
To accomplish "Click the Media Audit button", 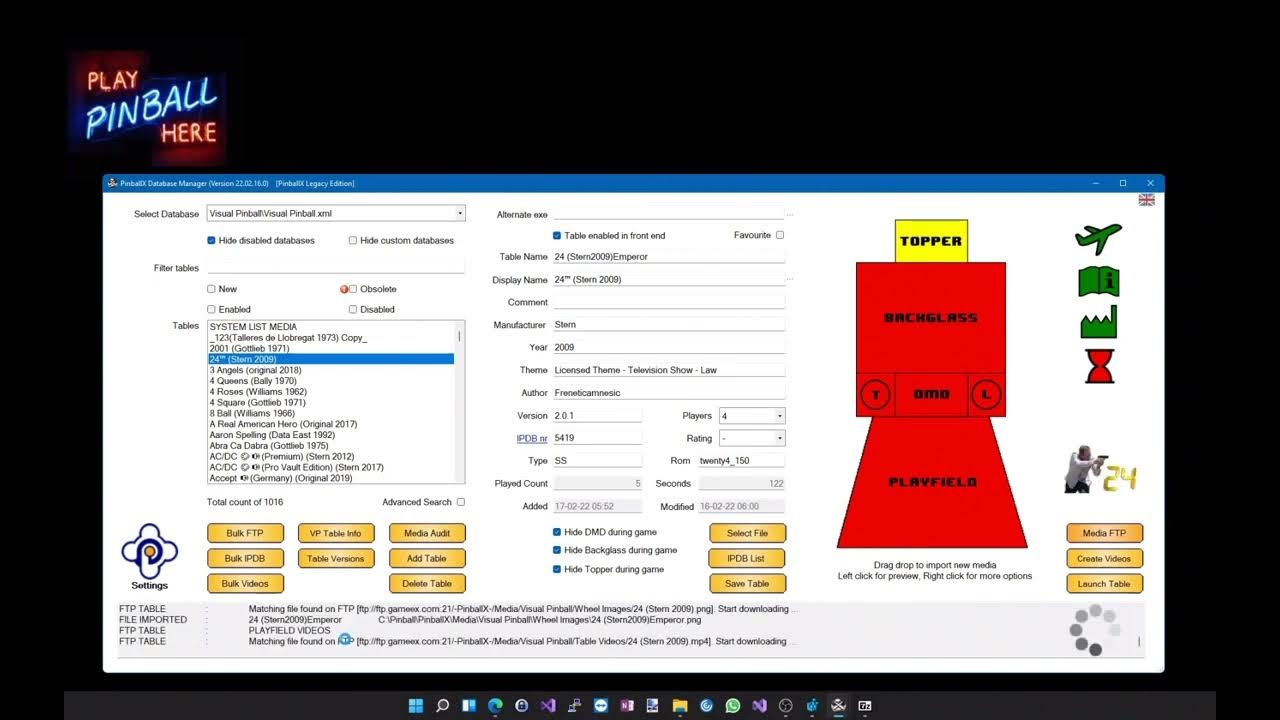I will [427, 533].
